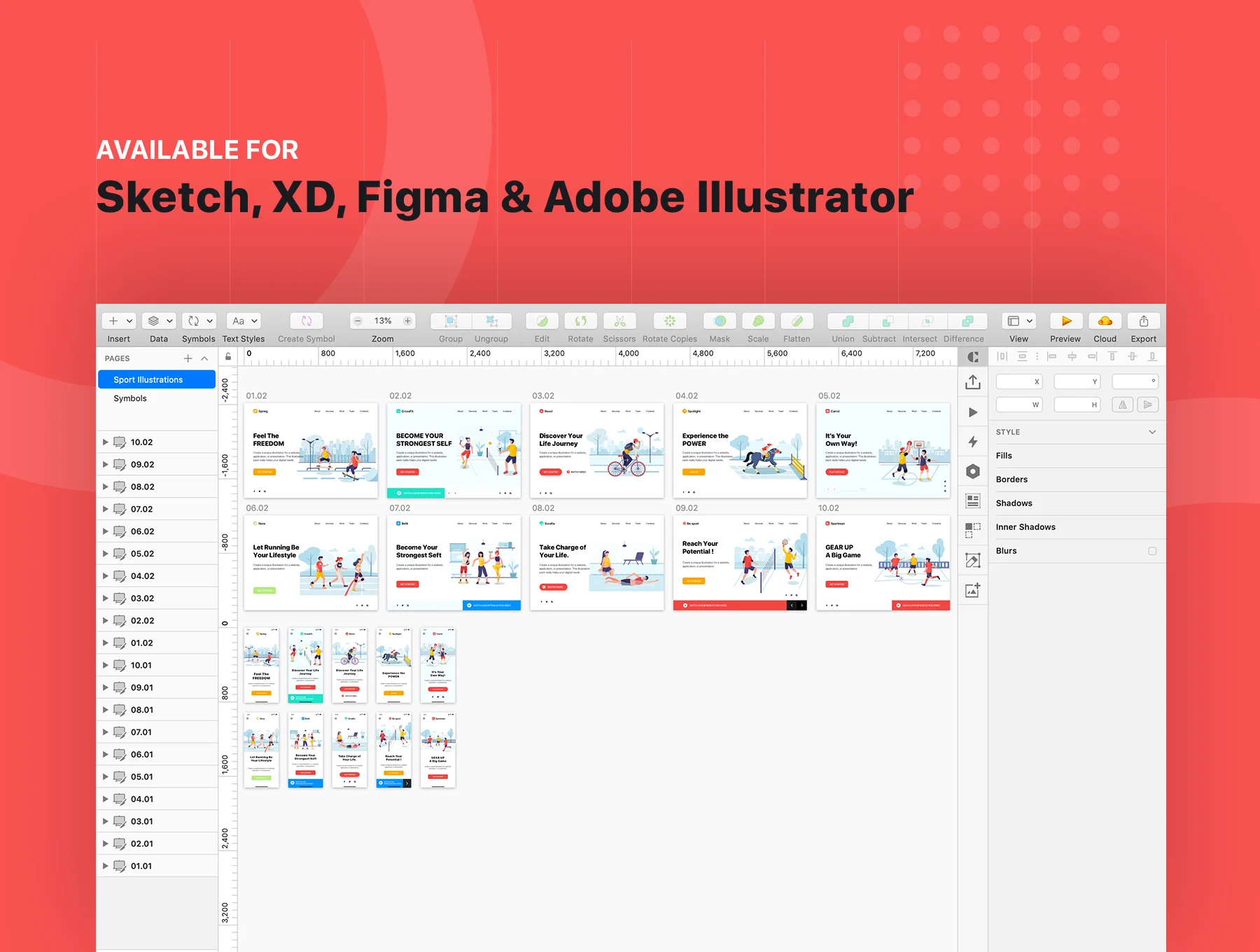
Task: Apply the Difference boolean operation
Action: 967,321
